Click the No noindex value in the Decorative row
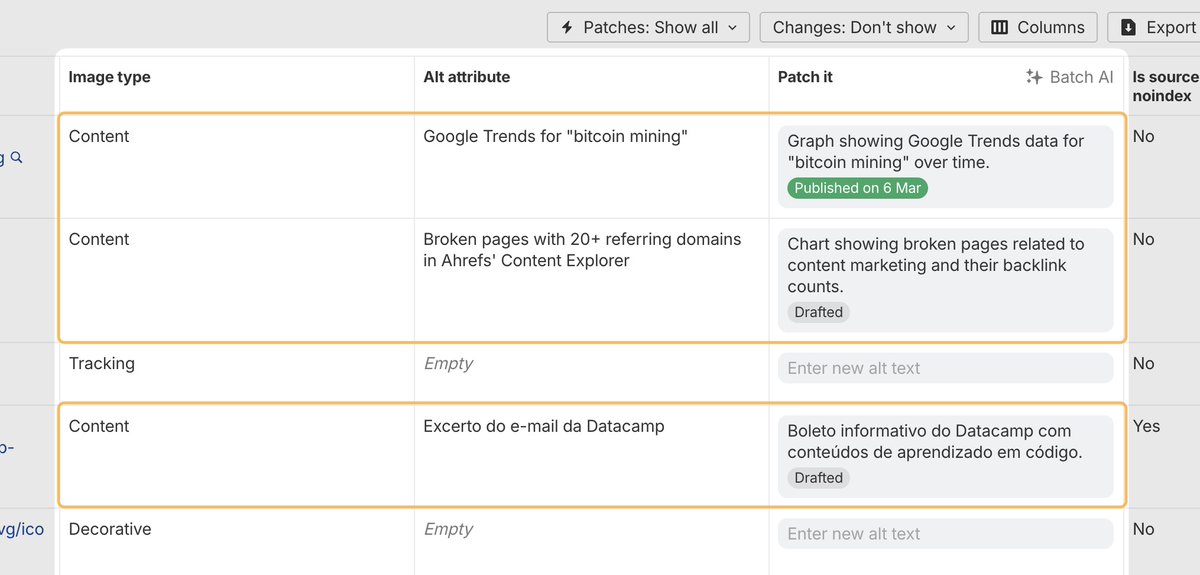This screenshot has width=1200, height=575. (1143, 529)
